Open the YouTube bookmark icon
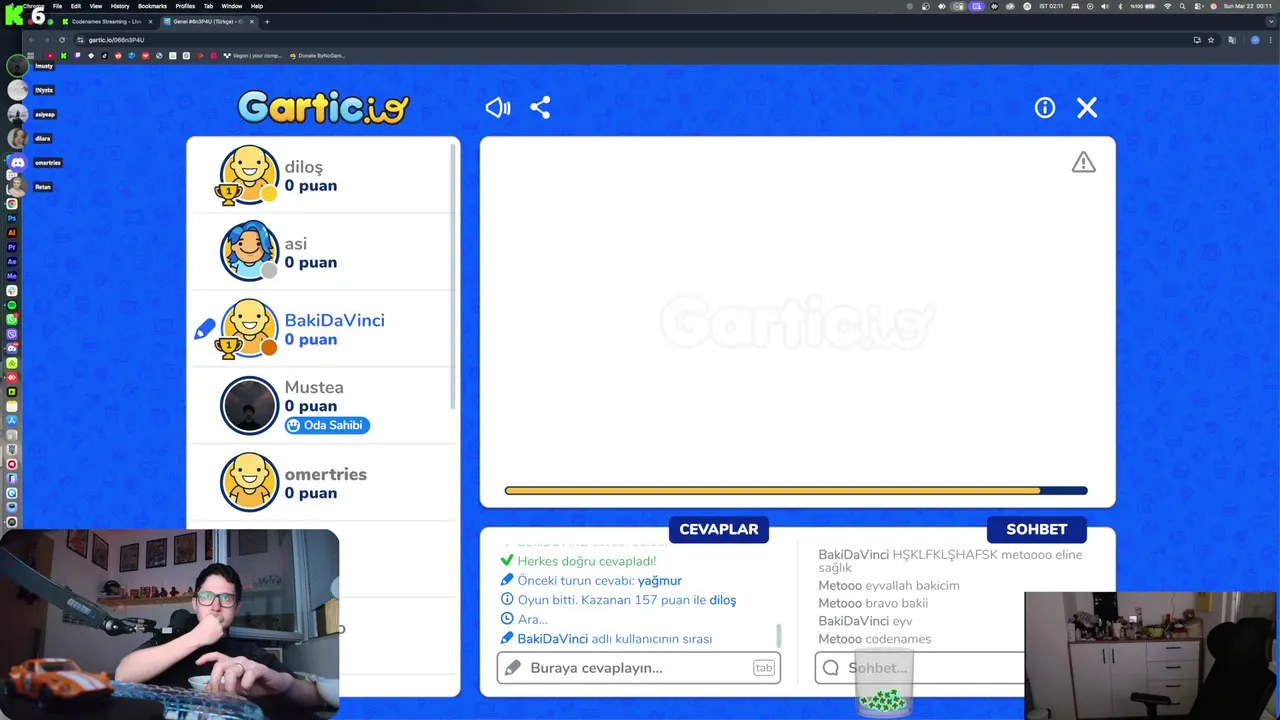The height and width of the screenshot is (720, 1280). click(49, 56)
